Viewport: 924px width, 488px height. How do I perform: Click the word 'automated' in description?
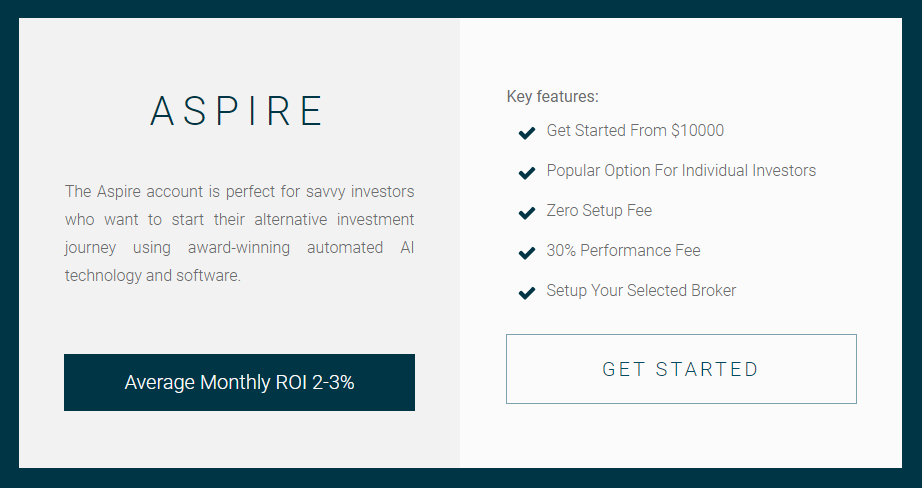click(x=345, y=248)
